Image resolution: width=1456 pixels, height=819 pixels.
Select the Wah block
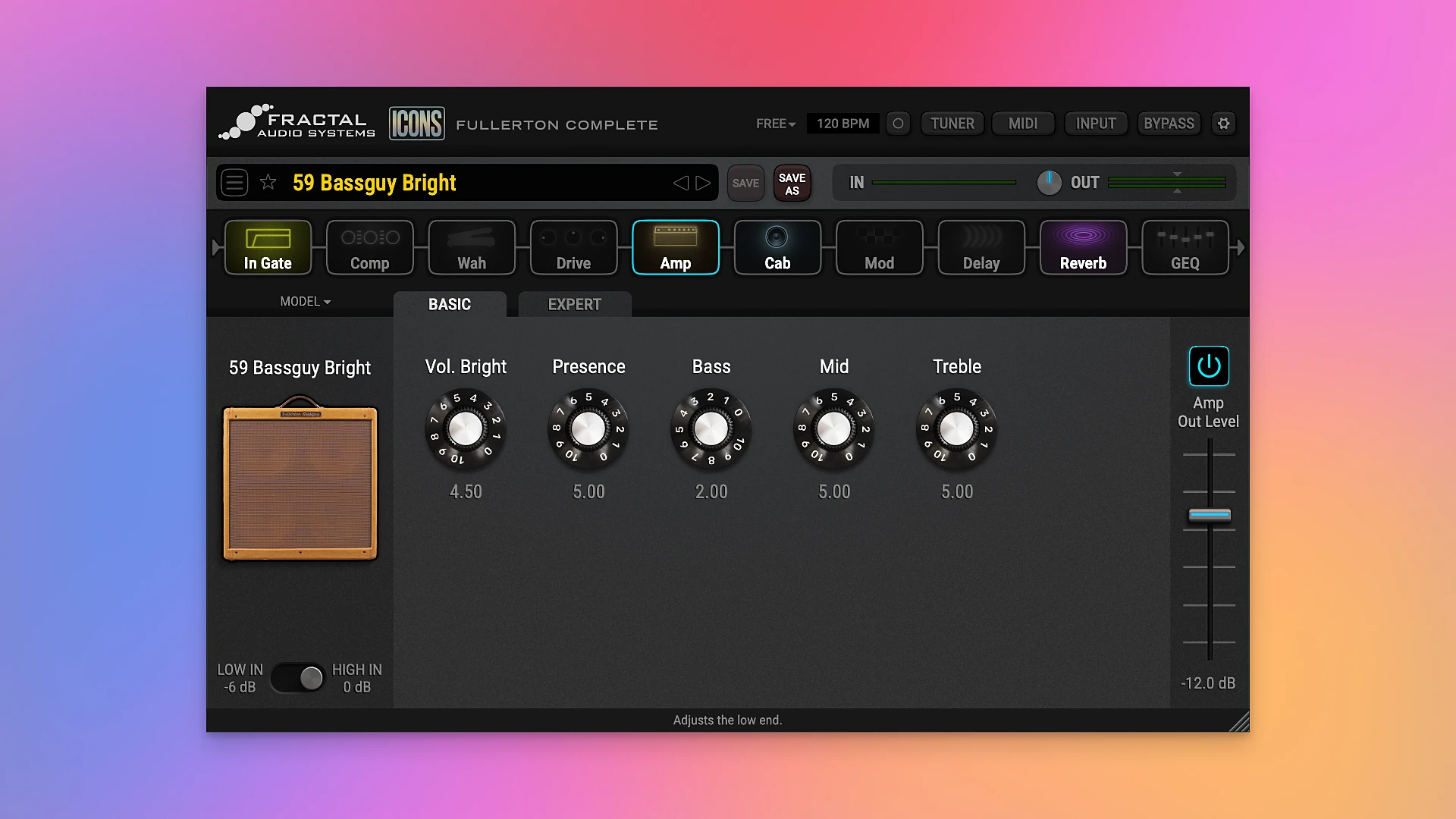pyautogui.click(x=471, y=247)
